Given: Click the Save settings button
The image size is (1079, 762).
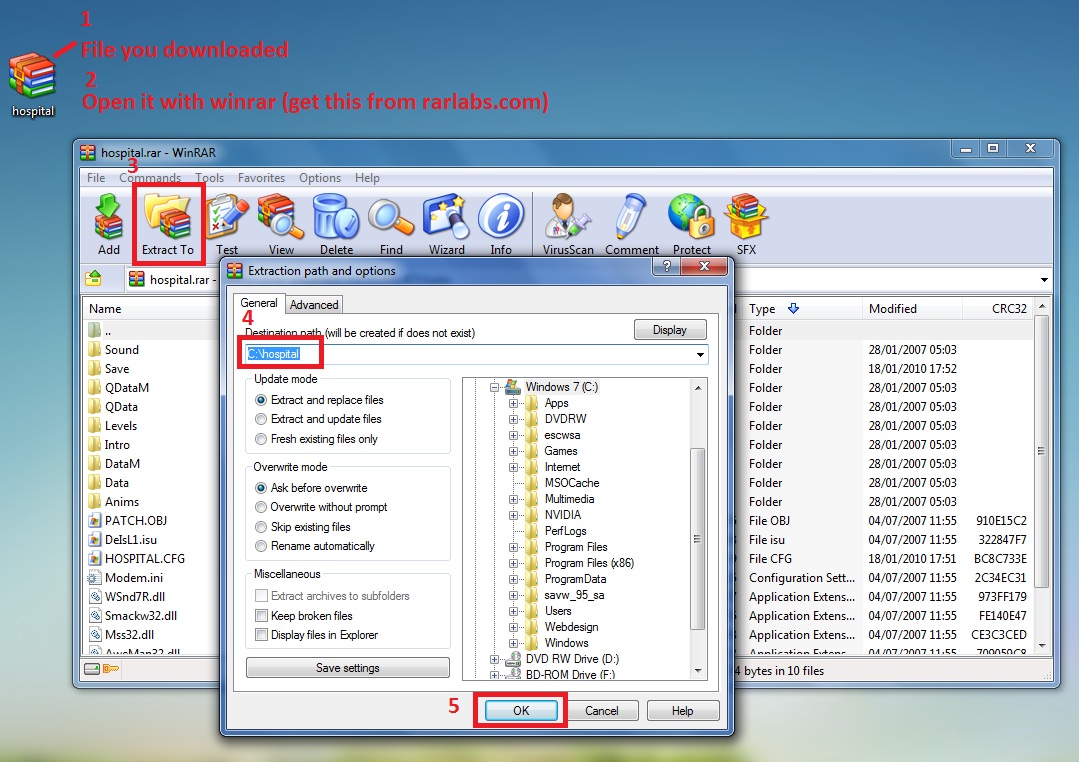Looking at the screenshot, I should point(348,668).
